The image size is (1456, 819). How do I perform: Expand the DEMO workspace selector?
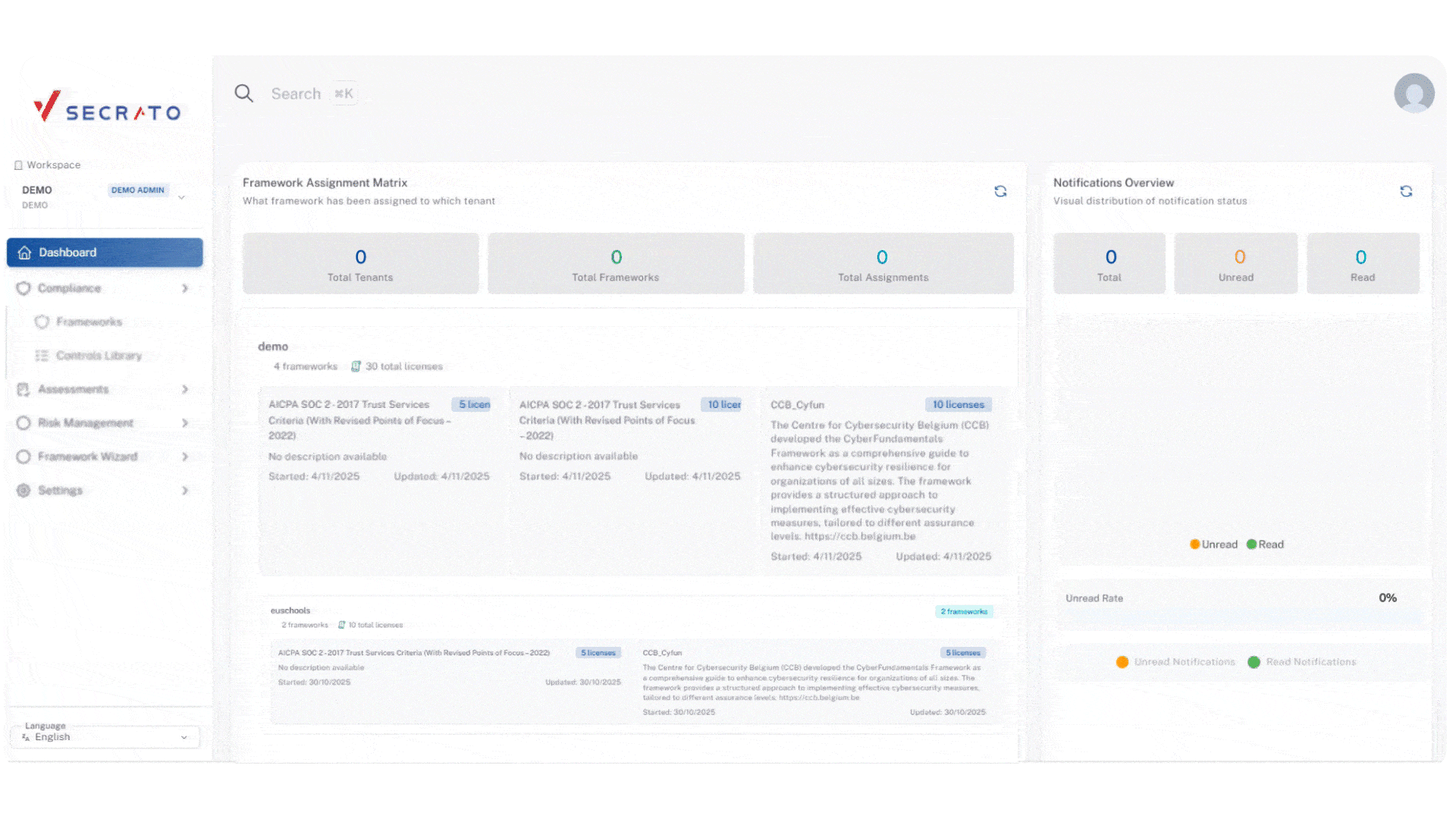click(181, 197)
